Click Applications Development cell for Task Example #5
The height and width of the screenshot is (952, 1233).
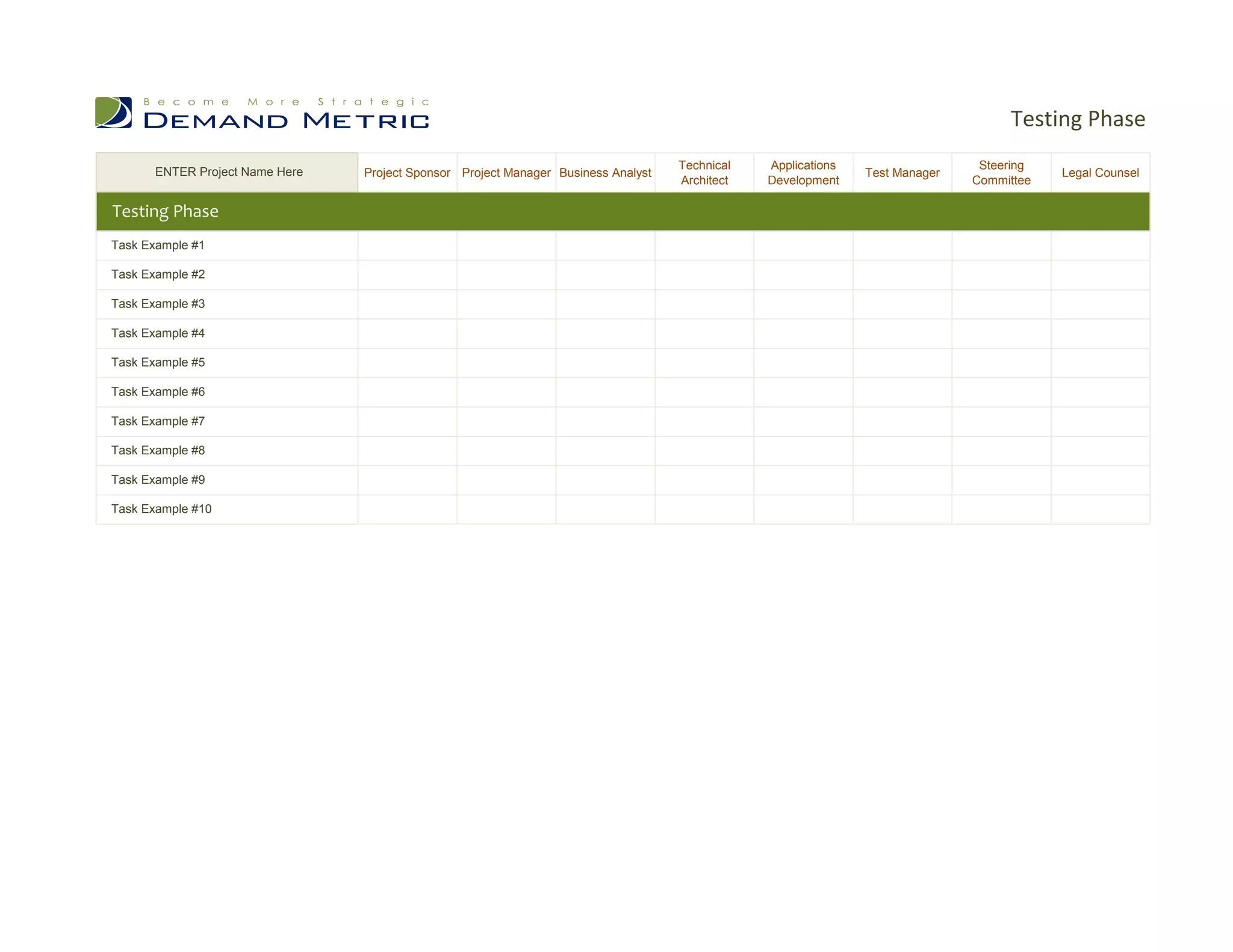[x=803, y=363]
